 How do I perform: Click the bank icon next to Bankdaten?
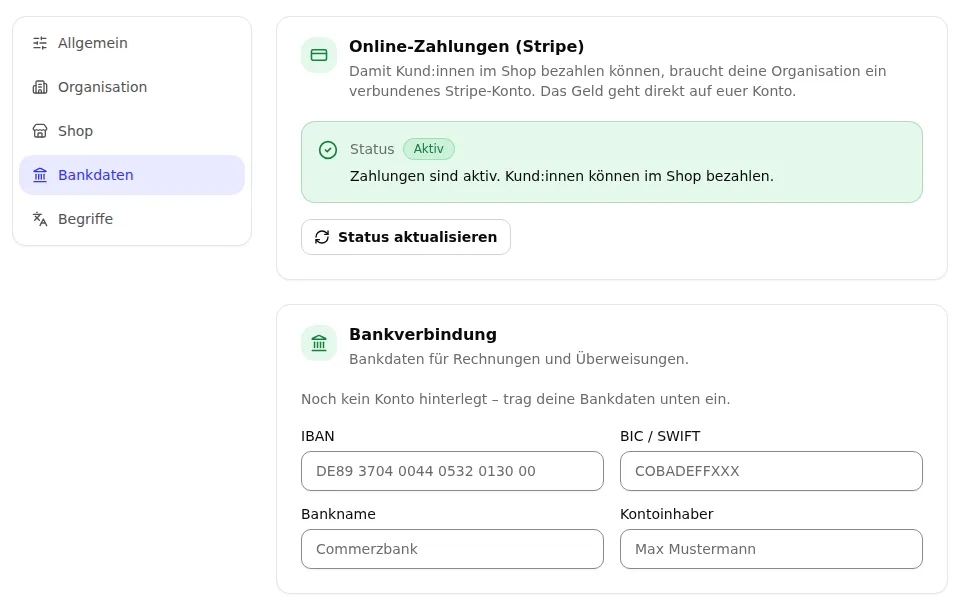(40, 175)
